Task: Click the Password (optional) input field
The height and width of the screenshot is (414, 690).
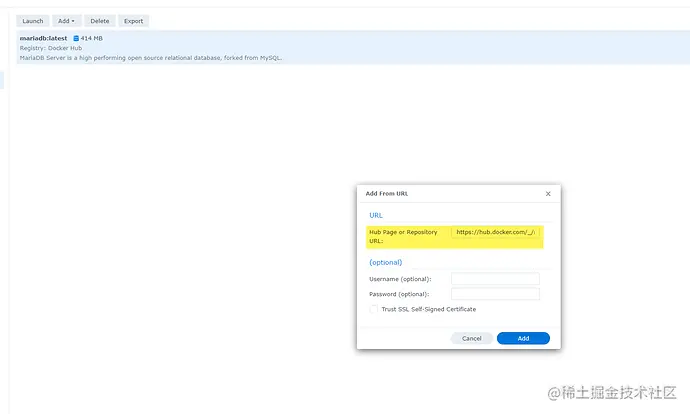Action: pyautogui.click(x=495, y=293)
